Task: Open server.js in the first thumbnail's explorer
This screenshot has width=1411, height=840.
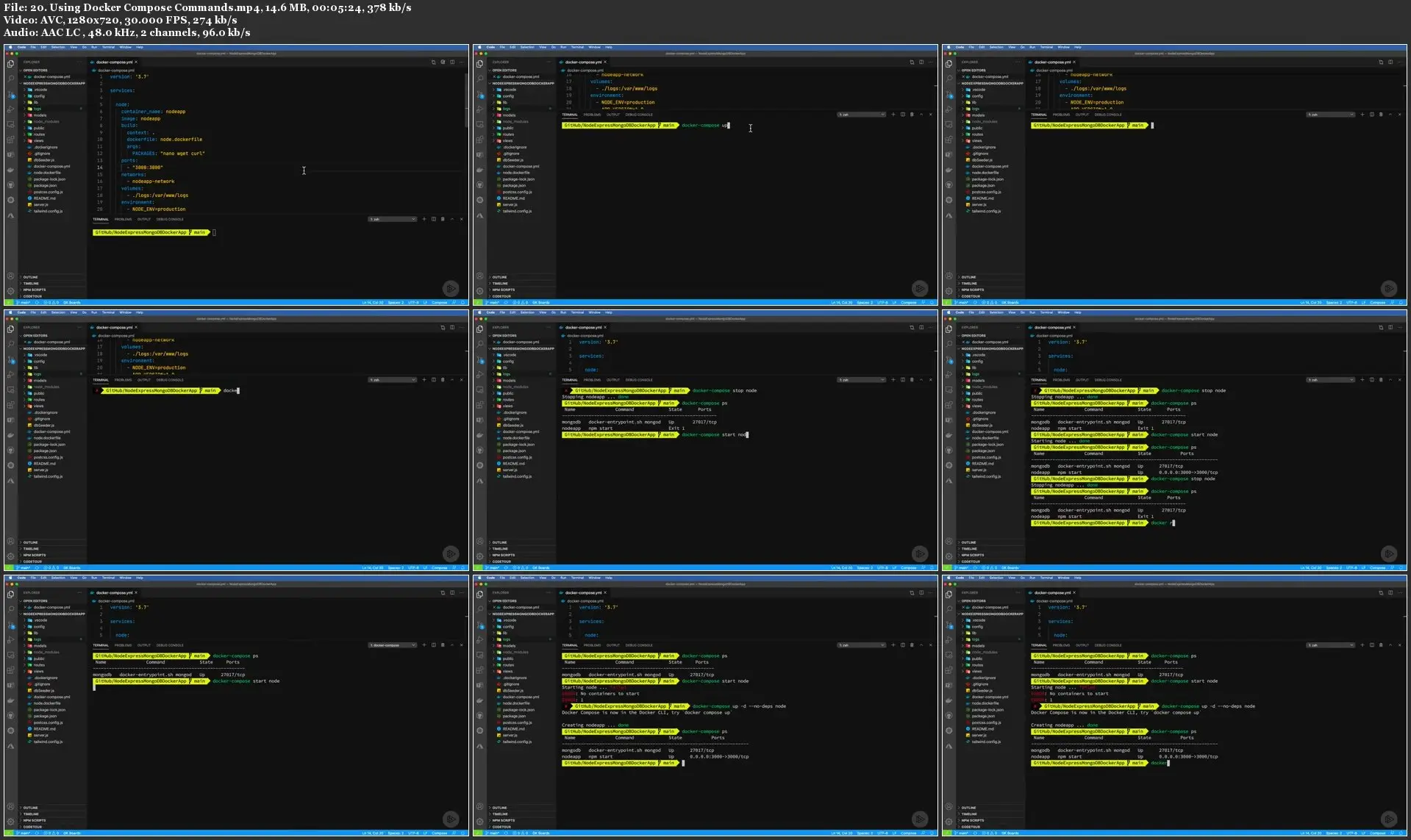Action: coord(40,204)
